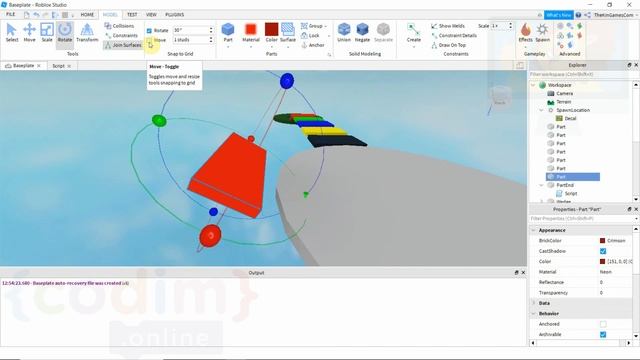This screenshot has height=360, width=640.
Task: Open the Transform tool
Action: point(87,33)
